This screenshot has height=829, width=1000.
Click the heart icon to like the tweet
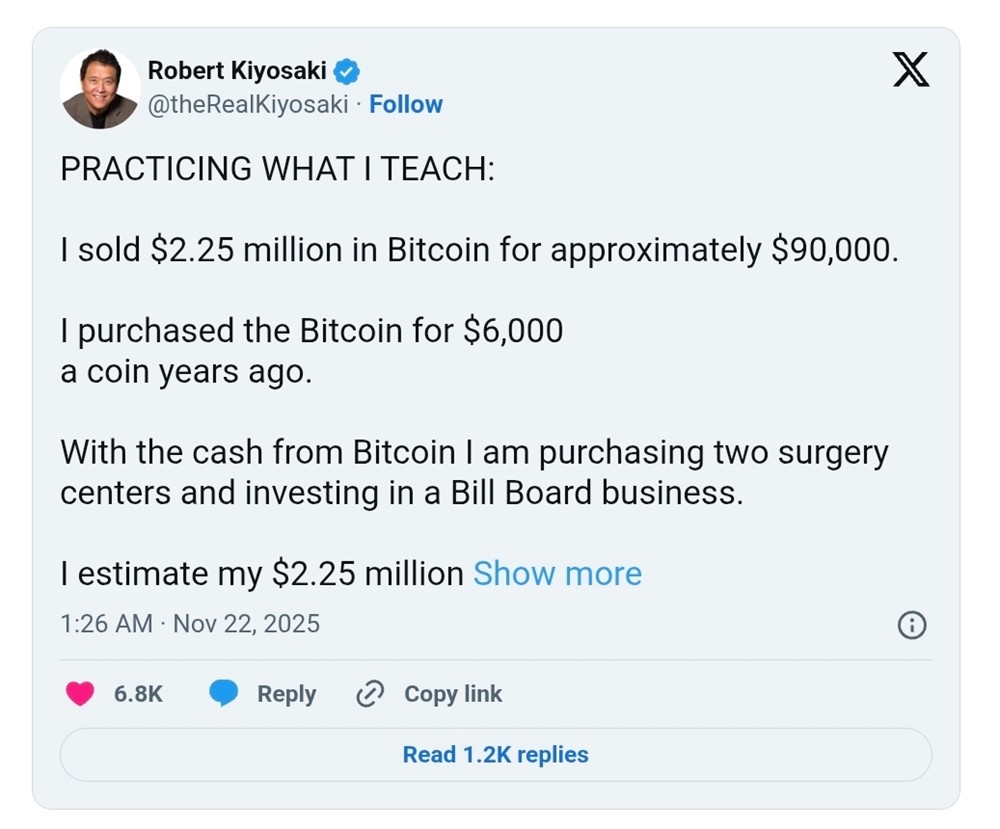tap(78, 694)
